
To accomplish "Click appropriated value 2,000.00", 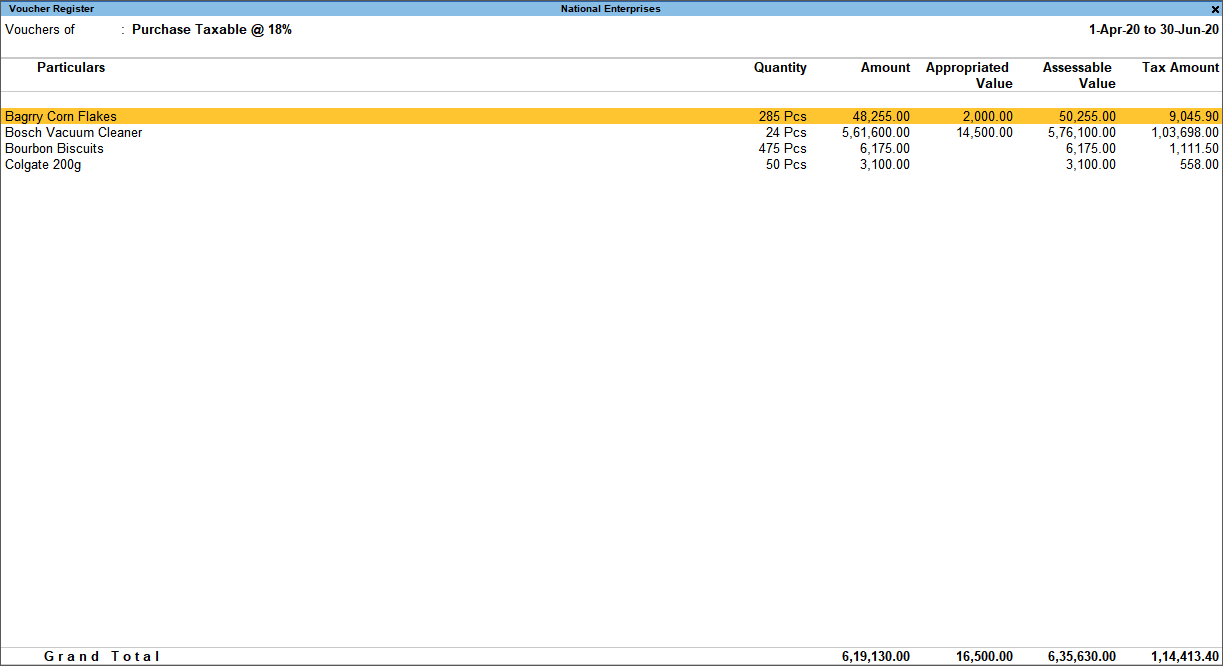I will [988, 116].
